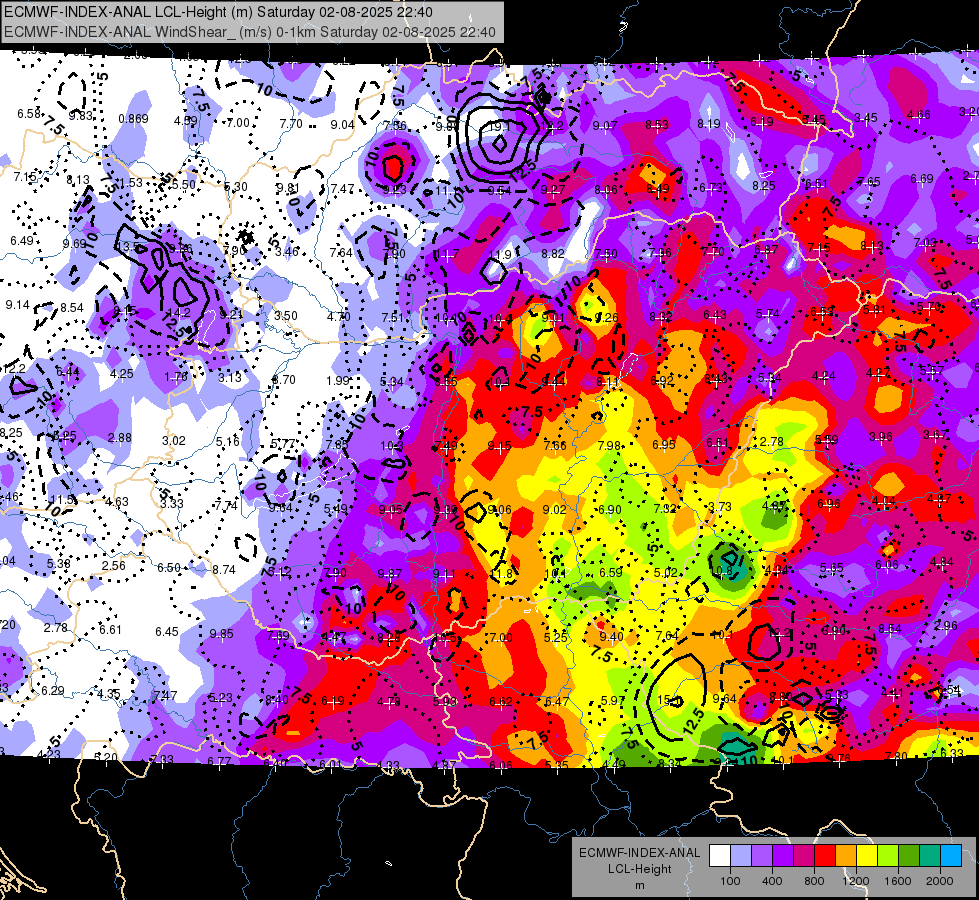The image size is (979, 900).
Task: Click the grid value '7.65'
Action: (x=869, y=182)
